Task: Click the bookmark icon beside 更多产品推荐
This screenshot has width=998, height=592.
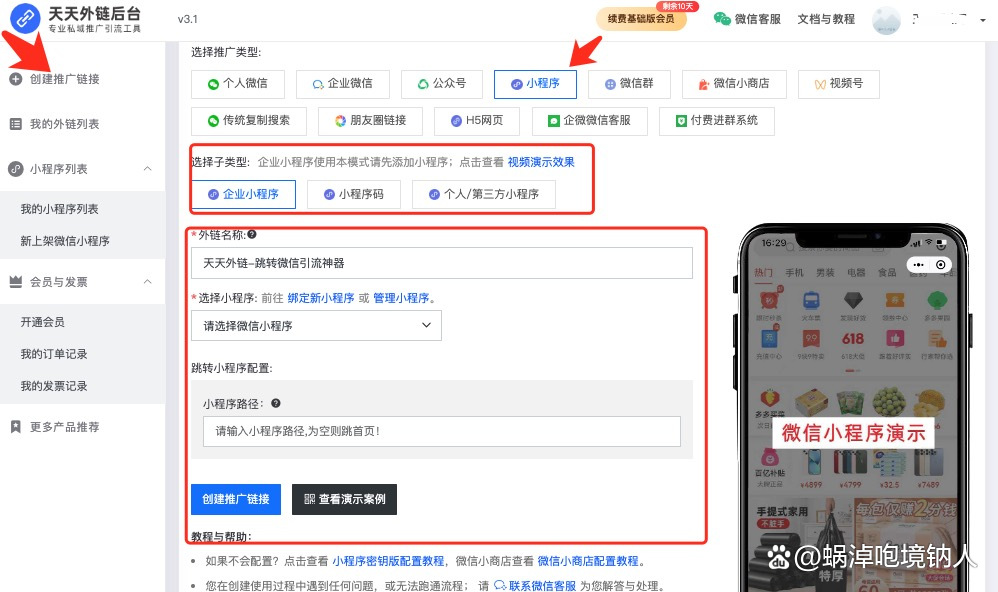Action: 16,427
